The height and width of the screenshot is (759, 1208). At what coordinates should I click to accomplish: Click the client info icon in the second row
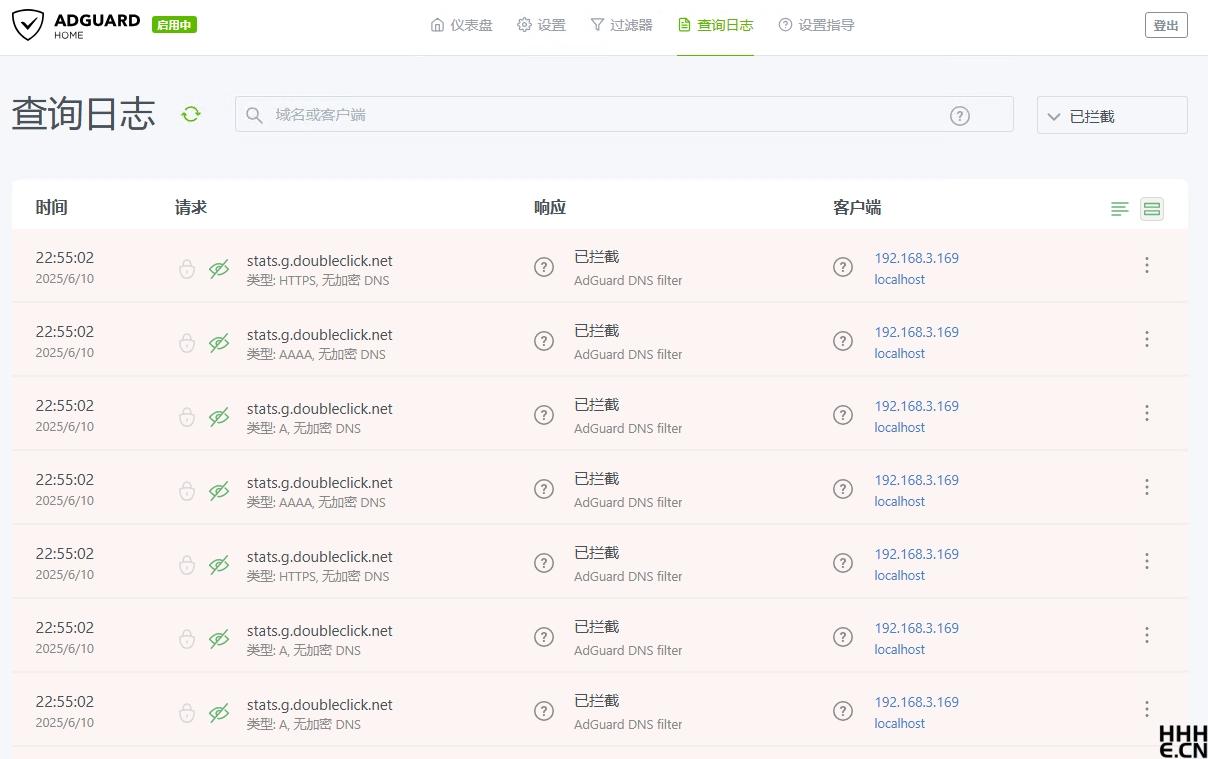point(843,341)
